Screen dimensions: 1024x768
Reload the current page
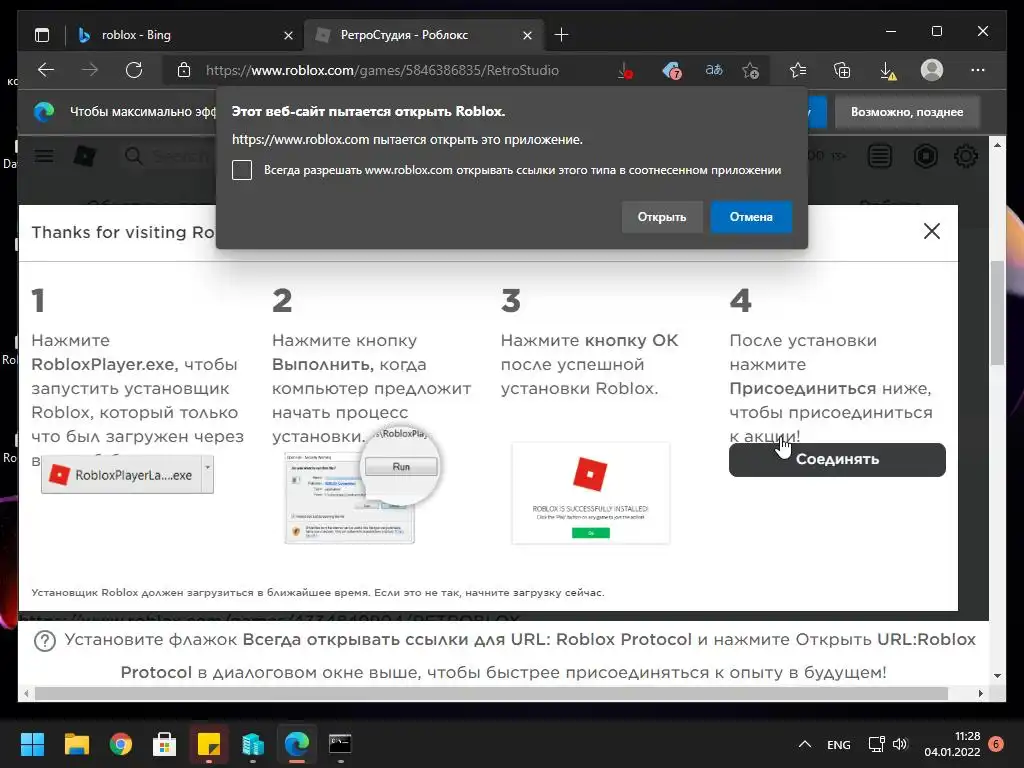coord(134,70)
